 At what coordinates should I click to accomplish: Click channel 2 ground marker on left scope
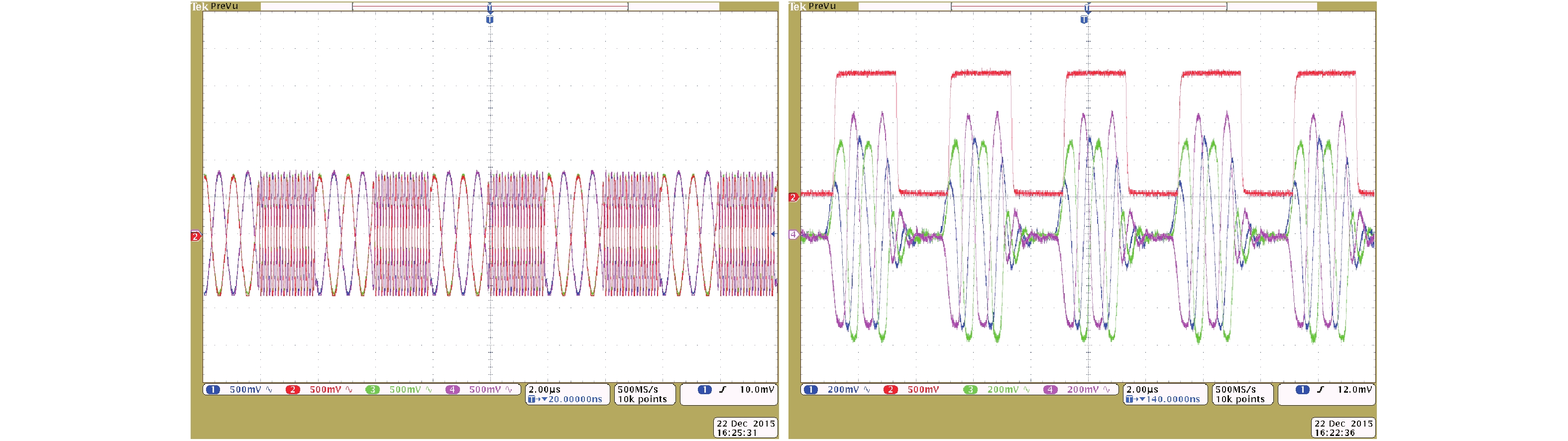tap(196, 236)
